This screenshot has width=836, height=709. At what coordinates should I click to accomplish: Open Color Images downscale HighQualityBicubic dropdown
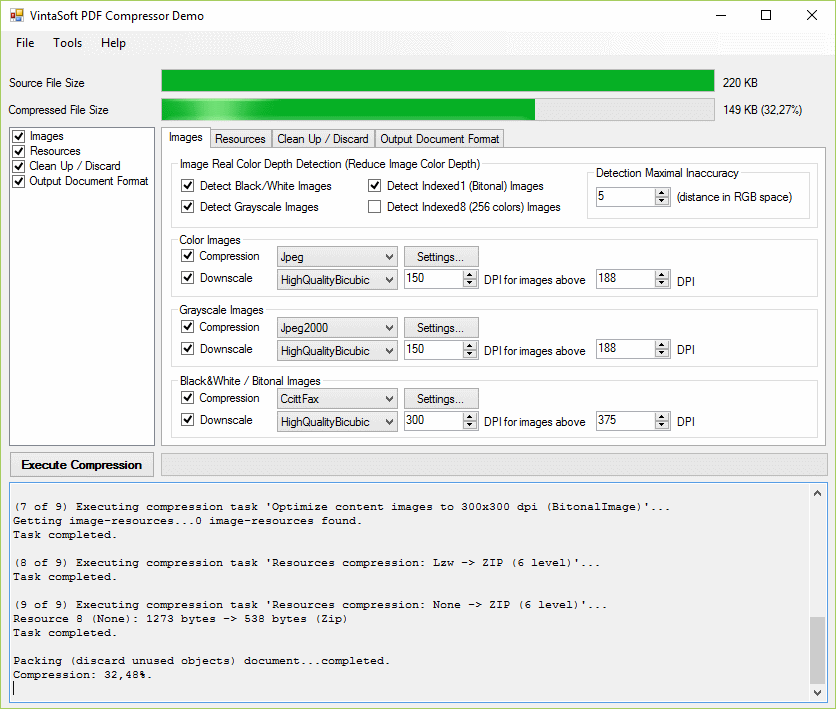tap(387, 280)
